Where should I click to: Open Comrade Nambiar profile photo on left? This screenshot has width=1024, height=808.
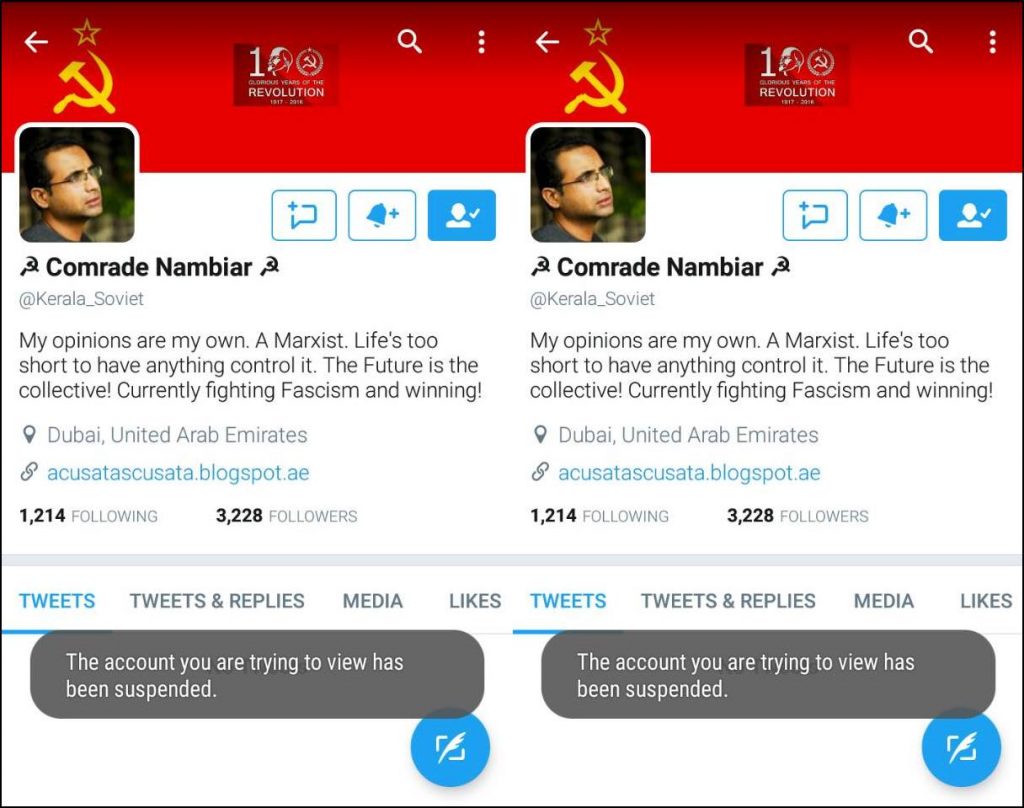77,184
